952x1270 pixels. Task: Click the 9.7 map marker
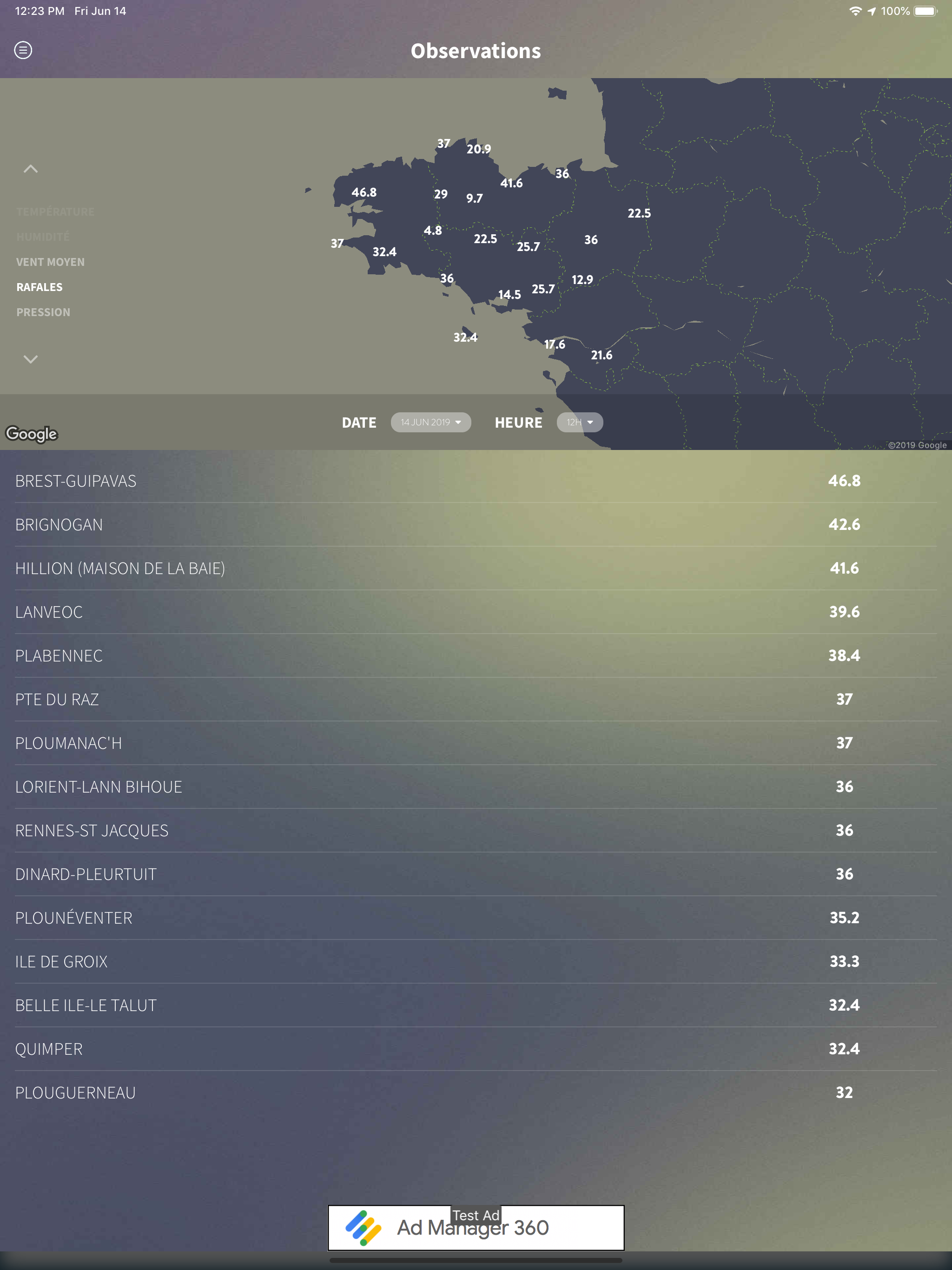(474, 198)
